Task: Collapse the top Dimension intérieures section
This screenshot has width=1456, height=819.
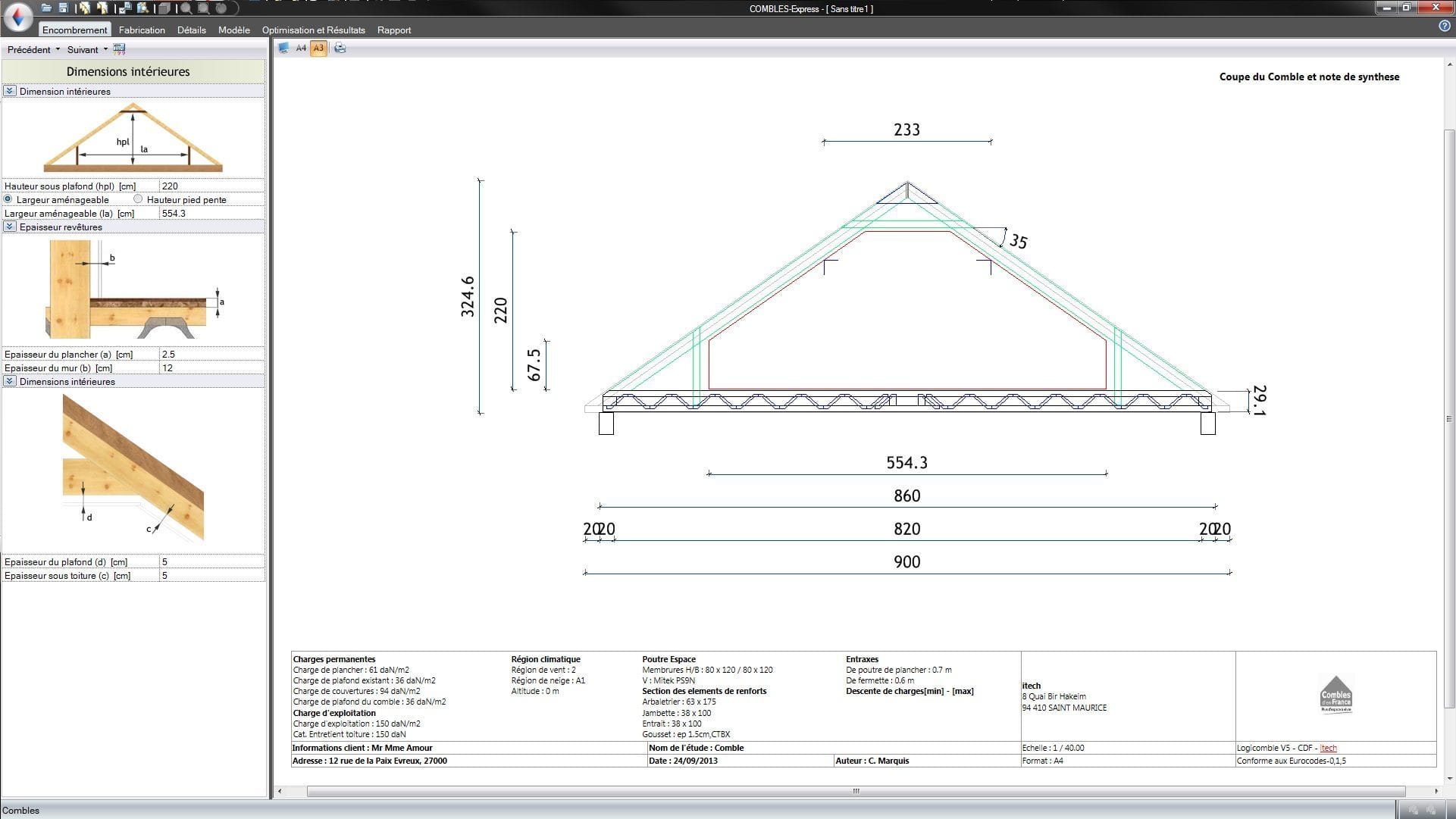Action: coord(10,91)
